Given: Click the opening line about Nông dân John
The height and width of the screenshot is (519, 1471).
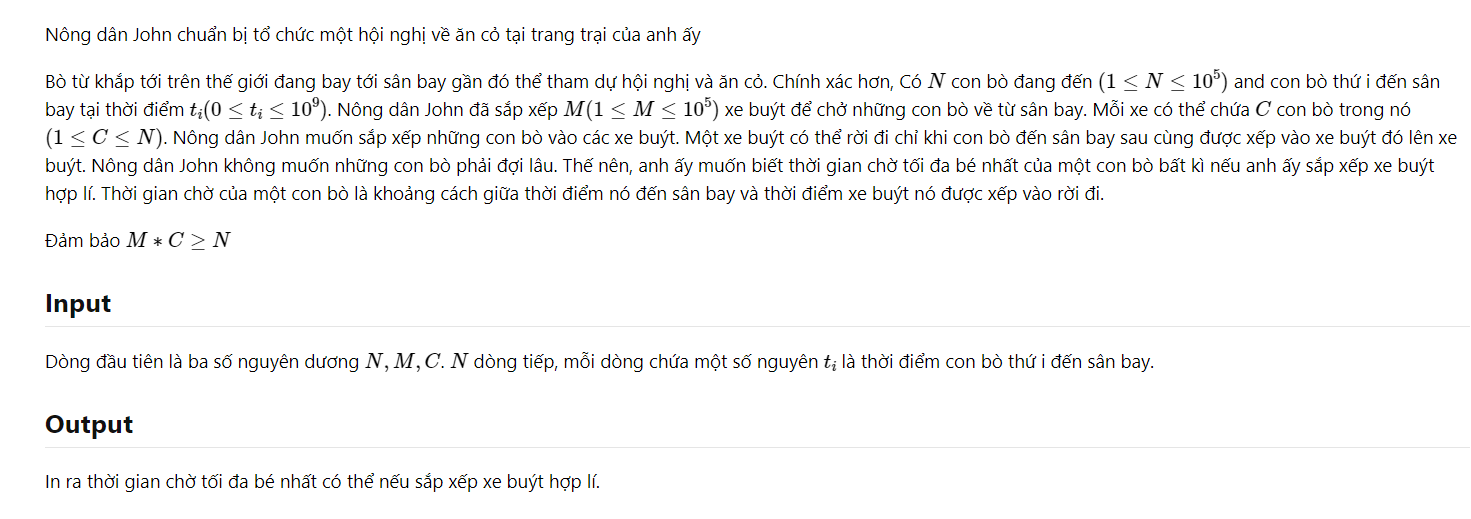Looking at the screenshot, I should coord(373,35).
